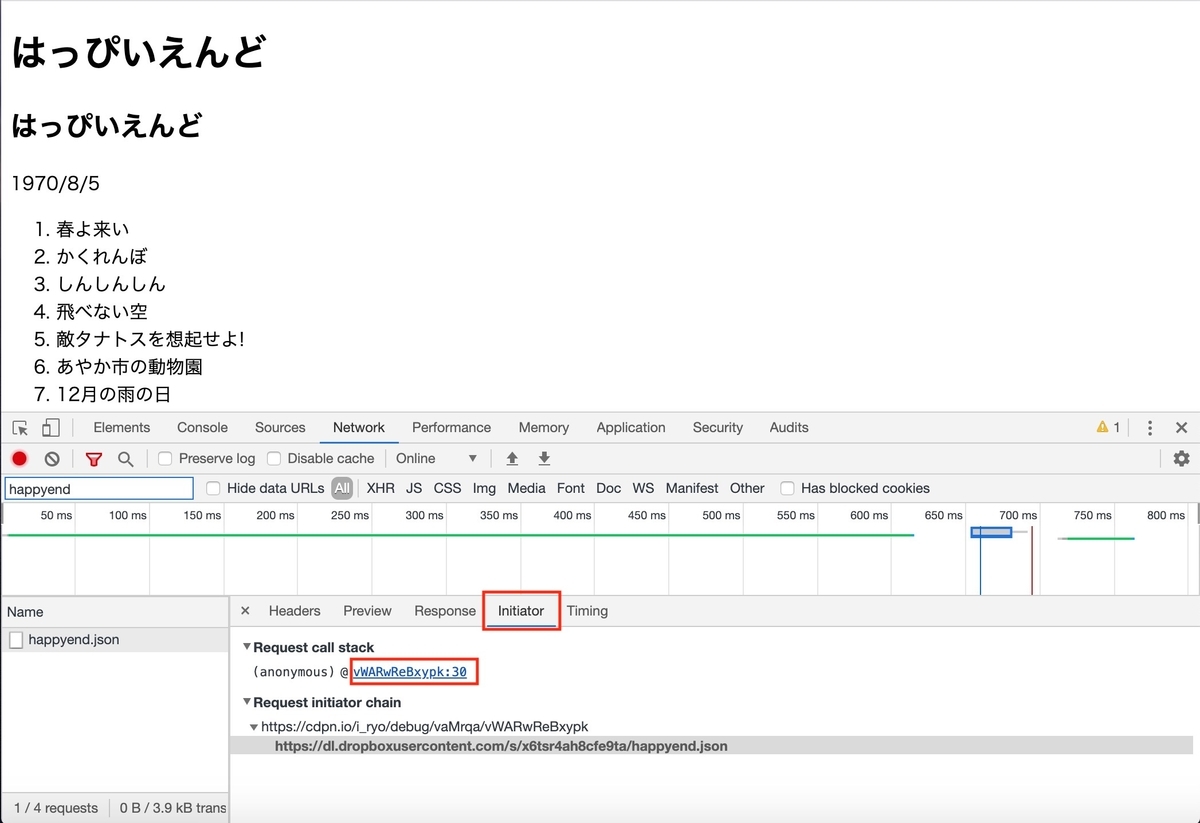This screenshot has width=1200, height=823.
Task: Collapse Request call stack section
Action: click(248, 648)
